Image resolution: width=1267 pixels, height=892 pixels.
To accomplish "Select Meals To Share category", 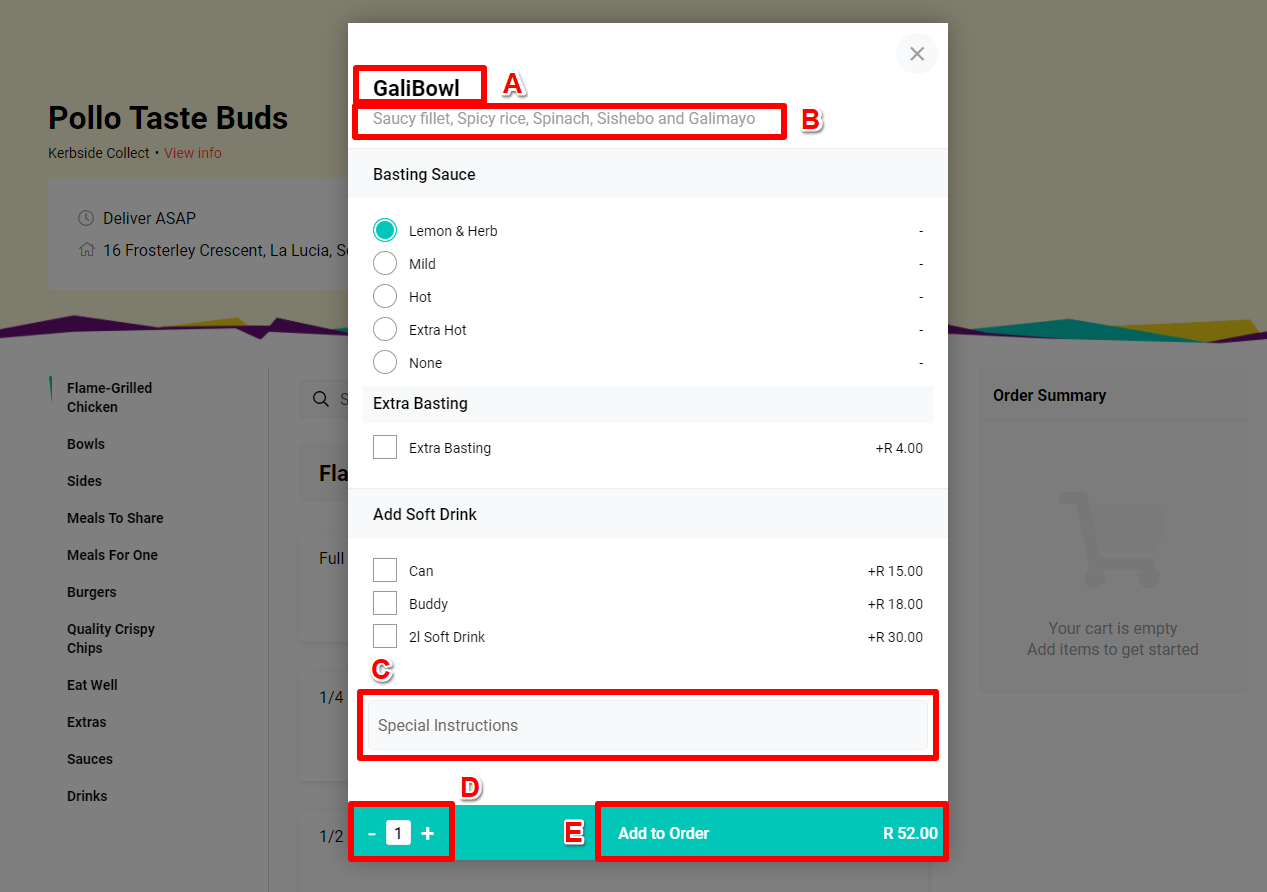I will (115, 518).
